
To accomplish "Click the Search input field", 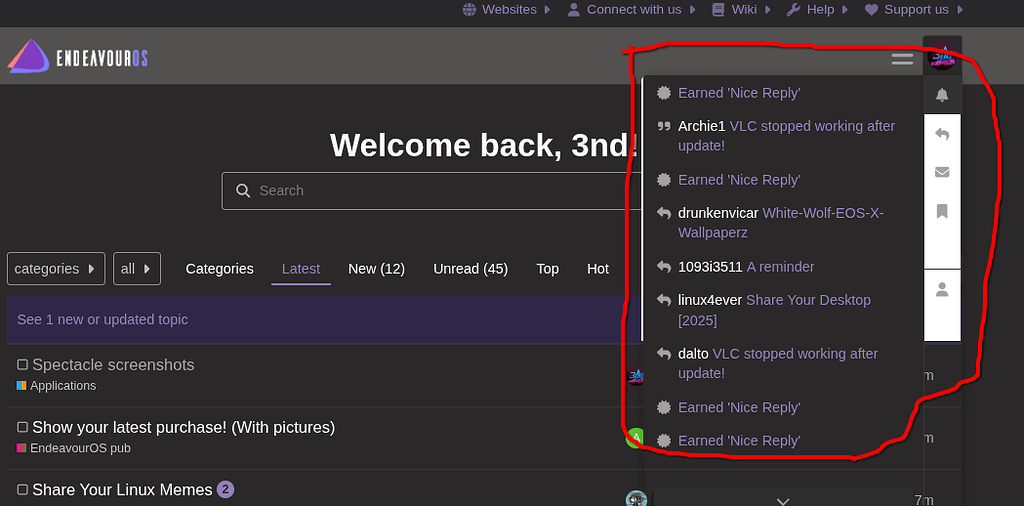I will pos(430,191).
